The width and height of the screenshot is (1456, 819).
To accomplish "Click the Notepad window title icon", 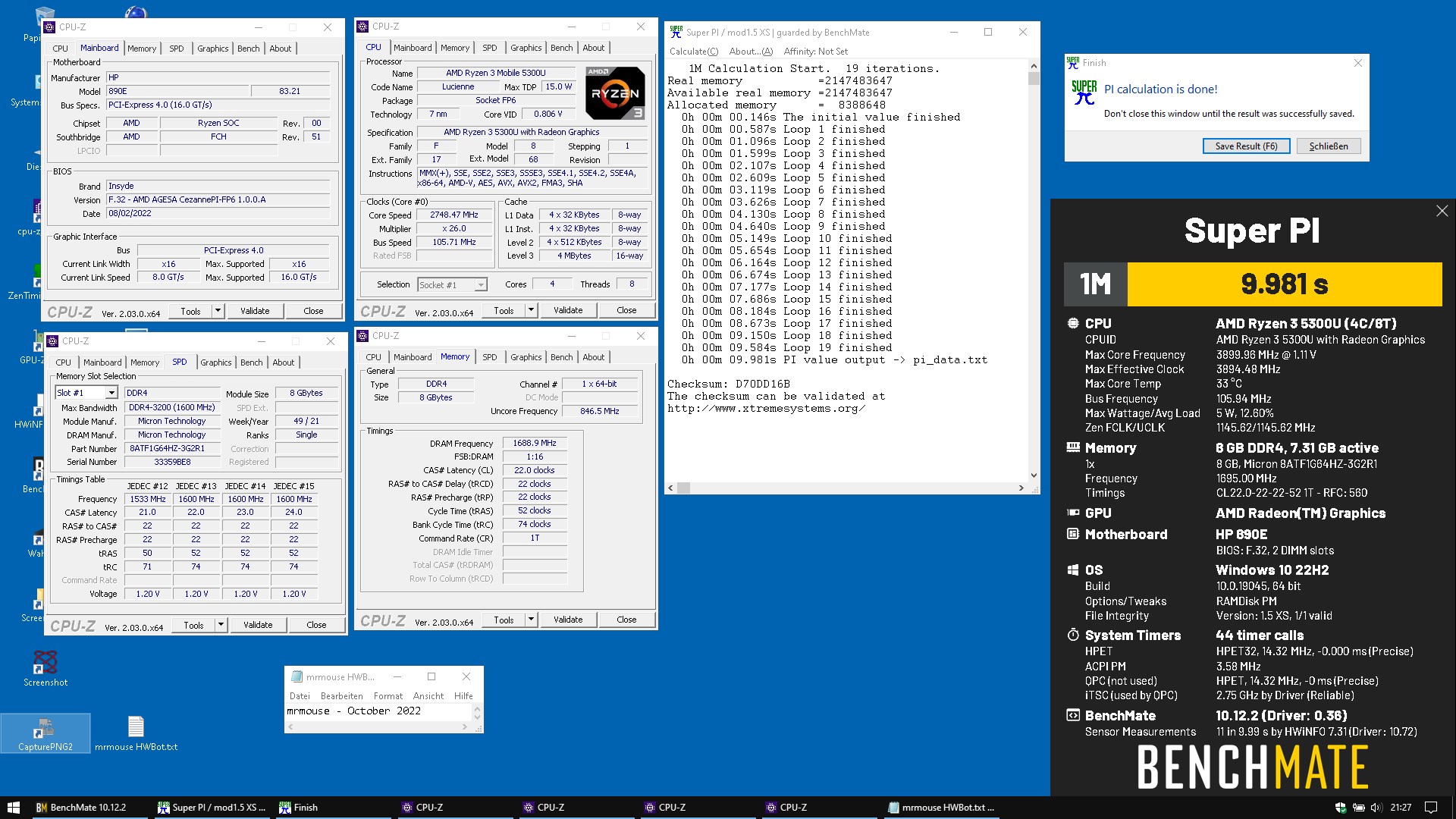I will point(297,676).
